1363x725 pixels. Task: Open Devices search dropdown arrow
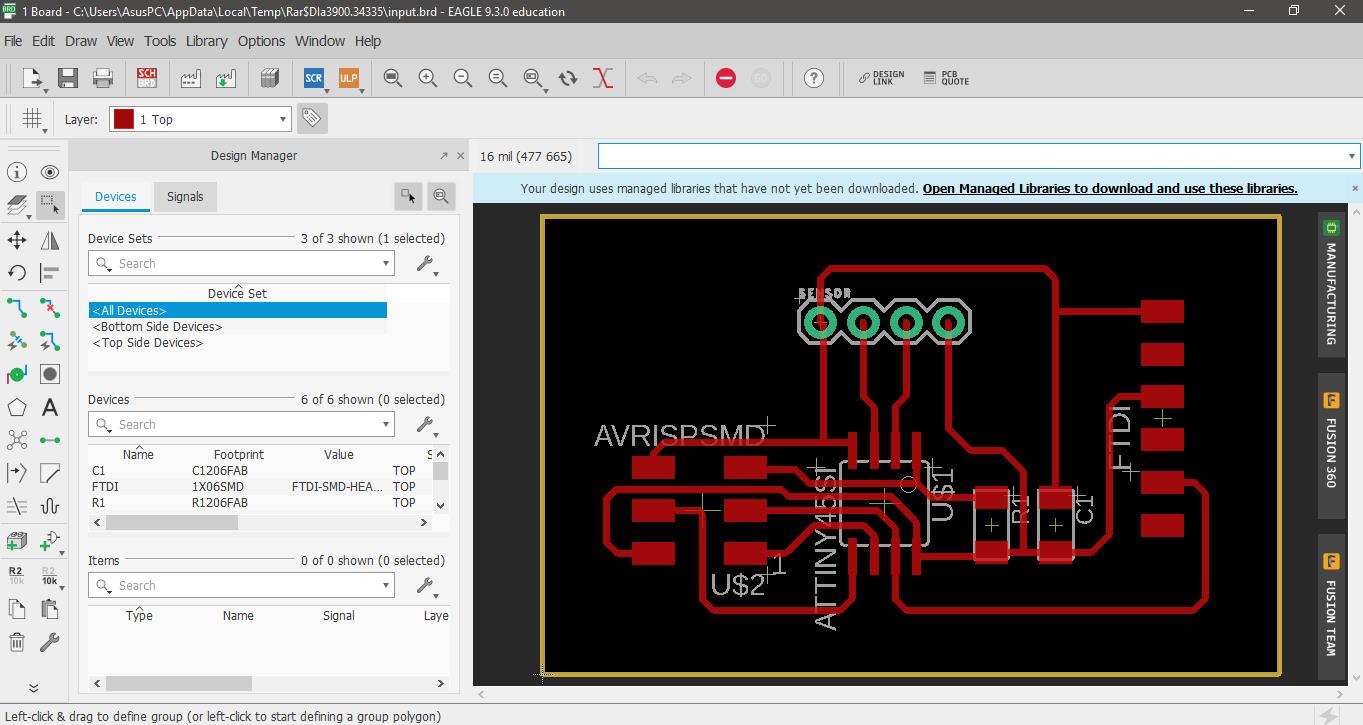(385, 425)
